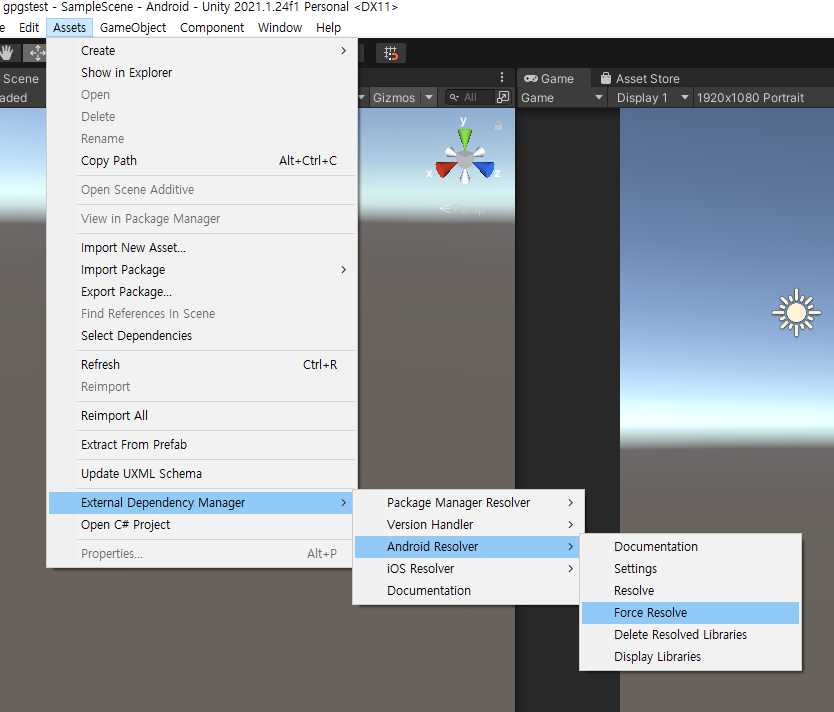Image resolution: width=834 pixels, height=712 pixels.
Task: Open the Window menu
Action: pyautogui.click(x=280, y=28)
